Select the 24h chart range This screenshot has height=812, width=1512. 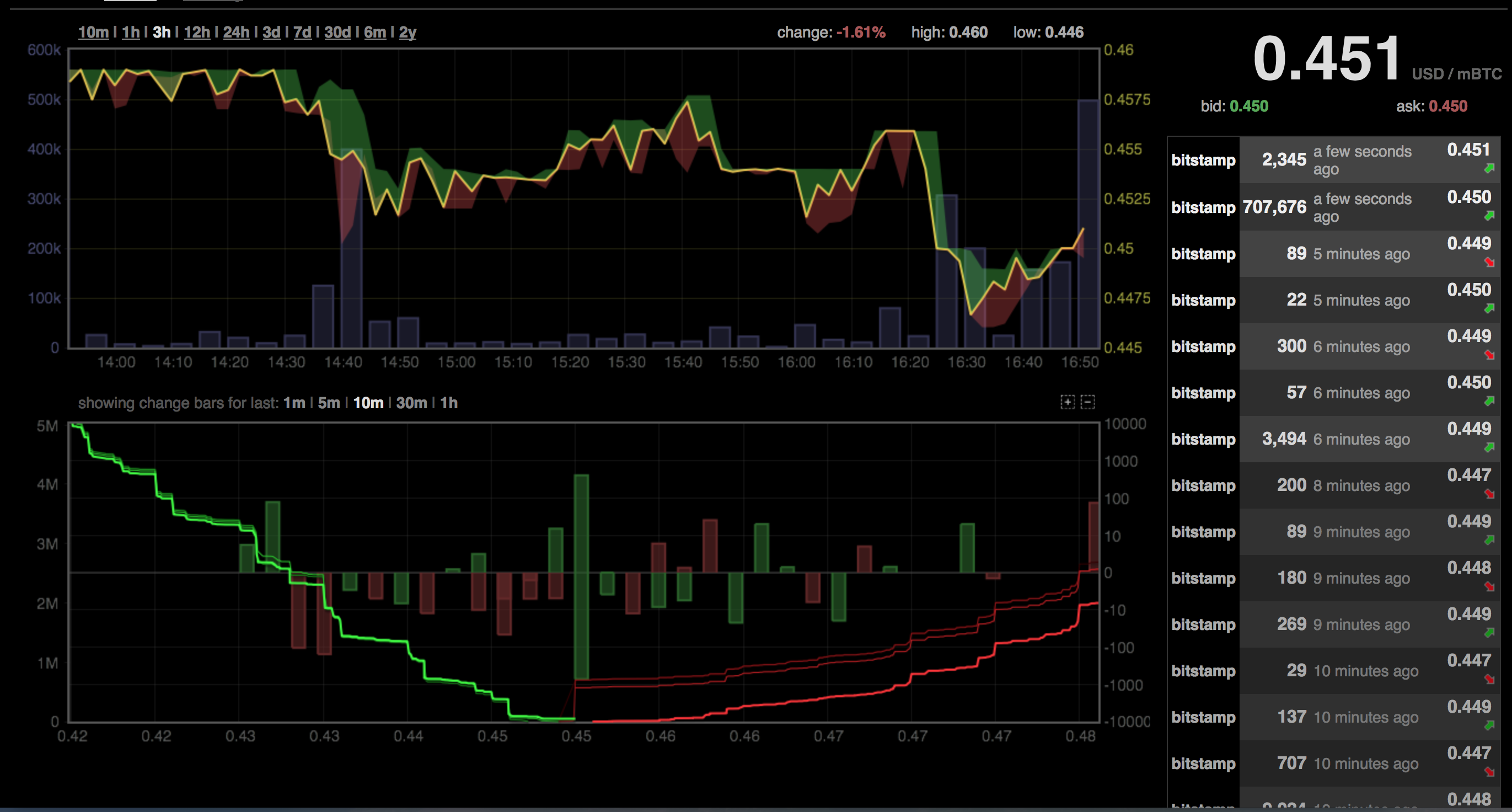tap(236, 33)
